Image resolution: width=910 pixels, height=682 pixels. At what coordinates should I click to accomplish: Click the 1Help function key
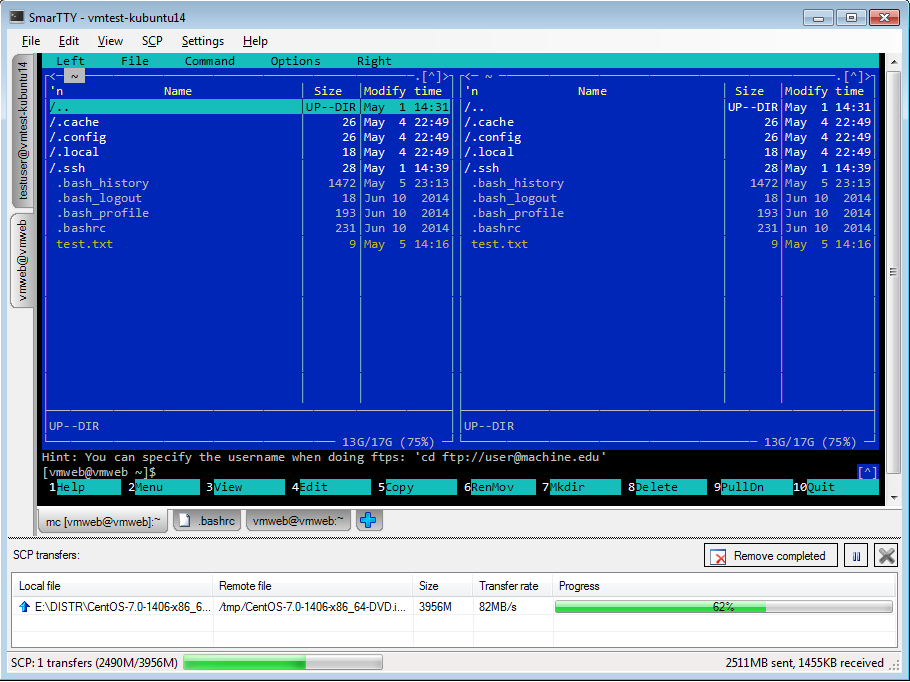(x=85, y=488)
